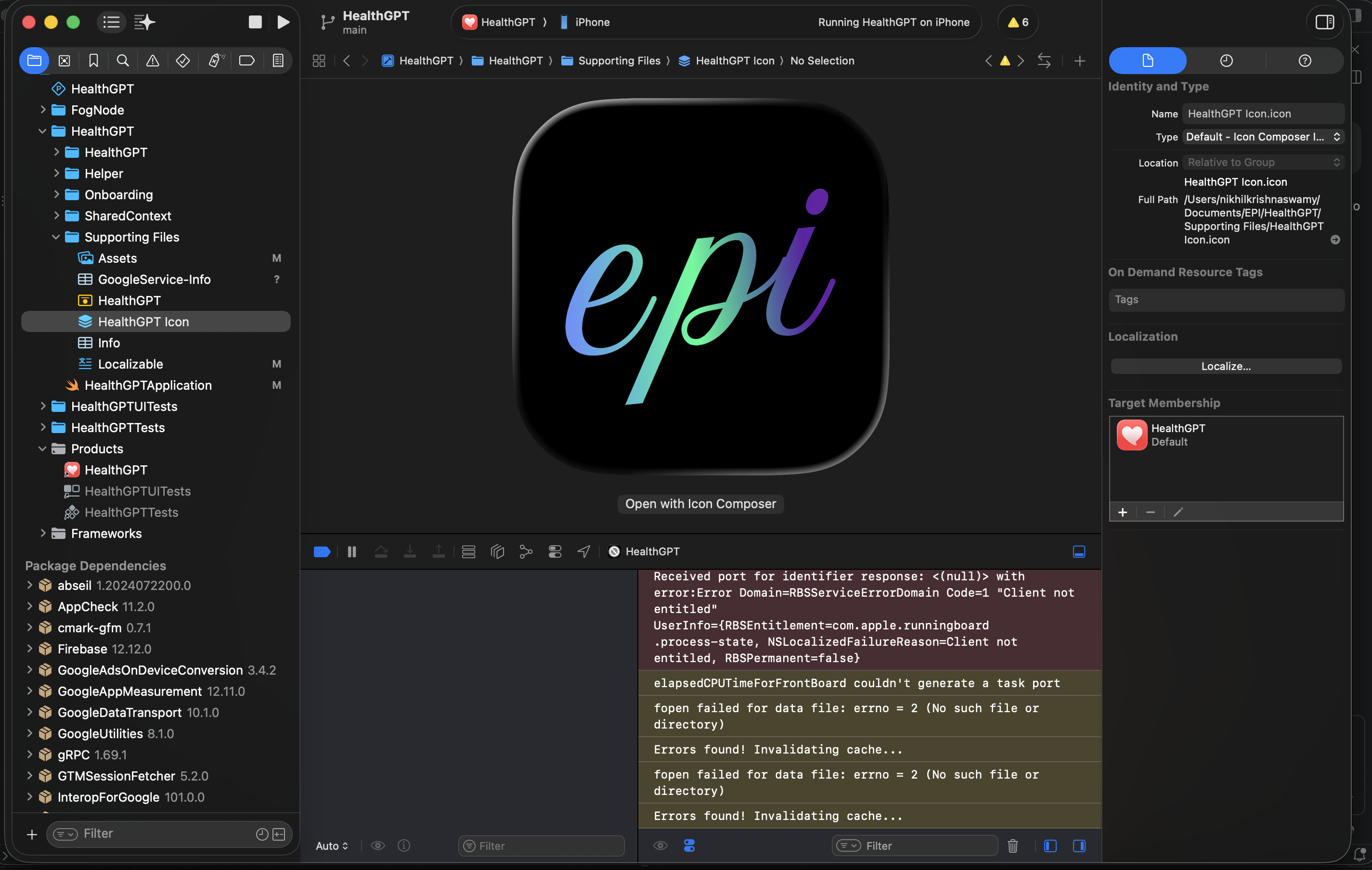Screen dimensions: 1372x870
Task: Hide the variables view pane toggle
Action: click(1050, 845)
